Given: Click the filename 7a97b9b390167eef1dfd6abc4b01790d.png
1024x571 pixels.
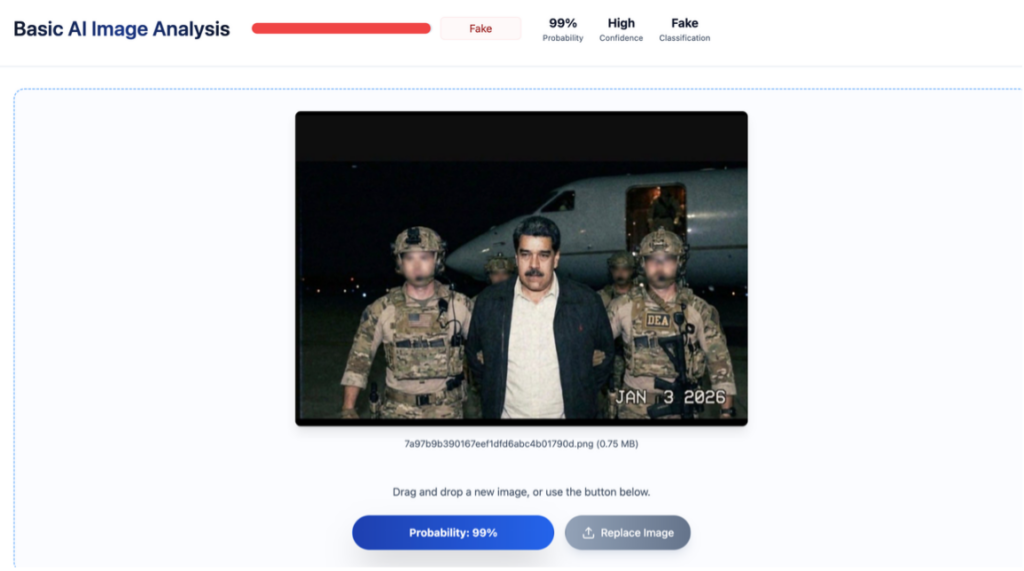Looking at the screenshot, I should point(521,443).
